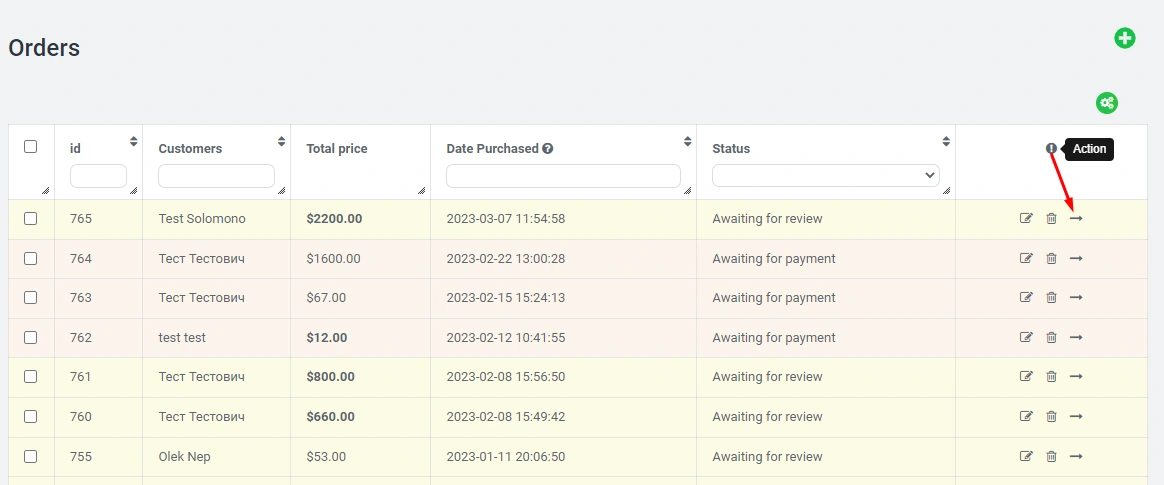Click the Total price column header

pos(337,149)
